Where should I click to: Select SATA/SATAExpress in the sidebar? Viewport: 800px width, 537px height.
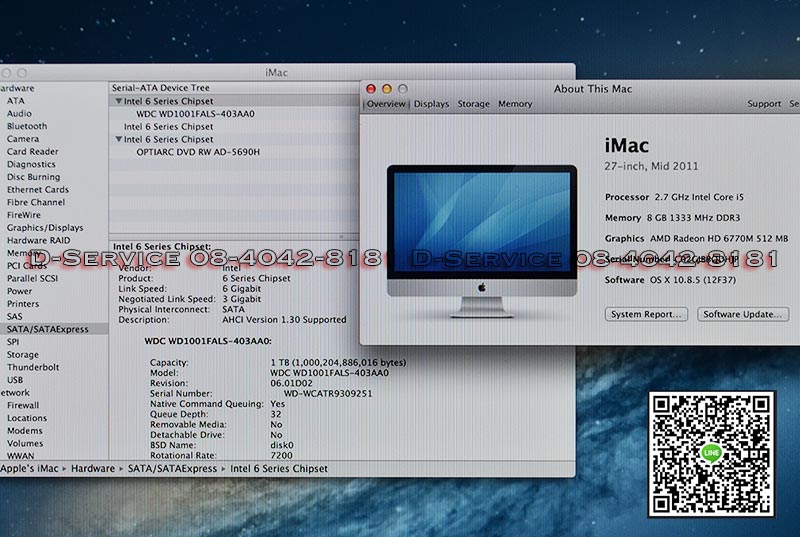click(x=48, y=329)
